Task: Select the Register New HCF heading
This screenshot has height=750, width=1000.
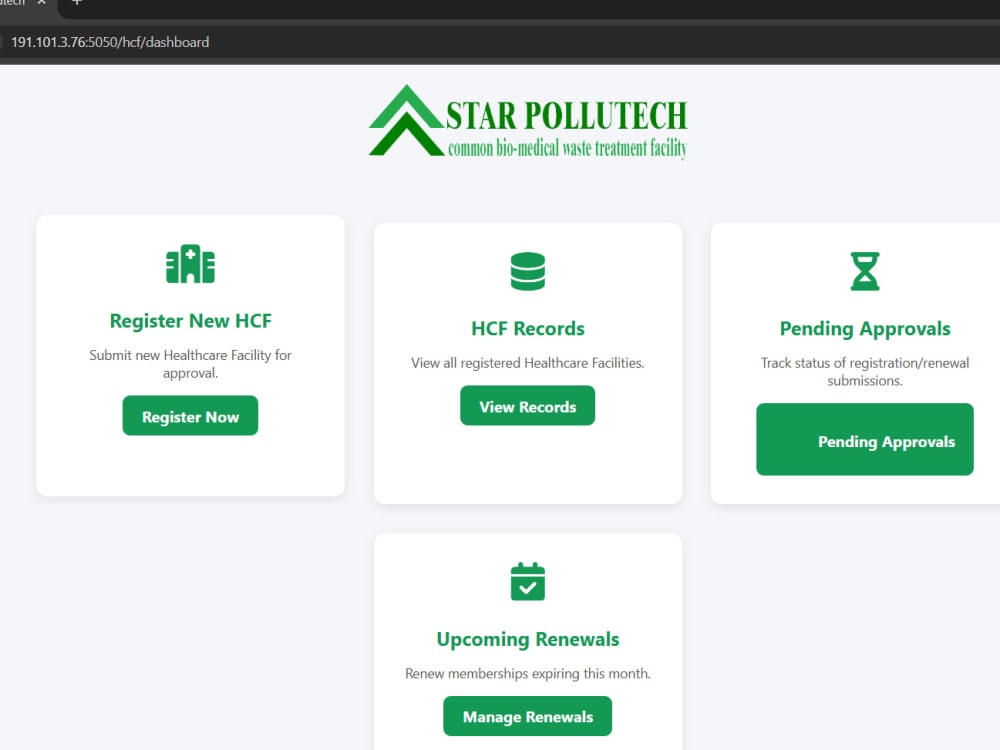Action: pos(190,321)
